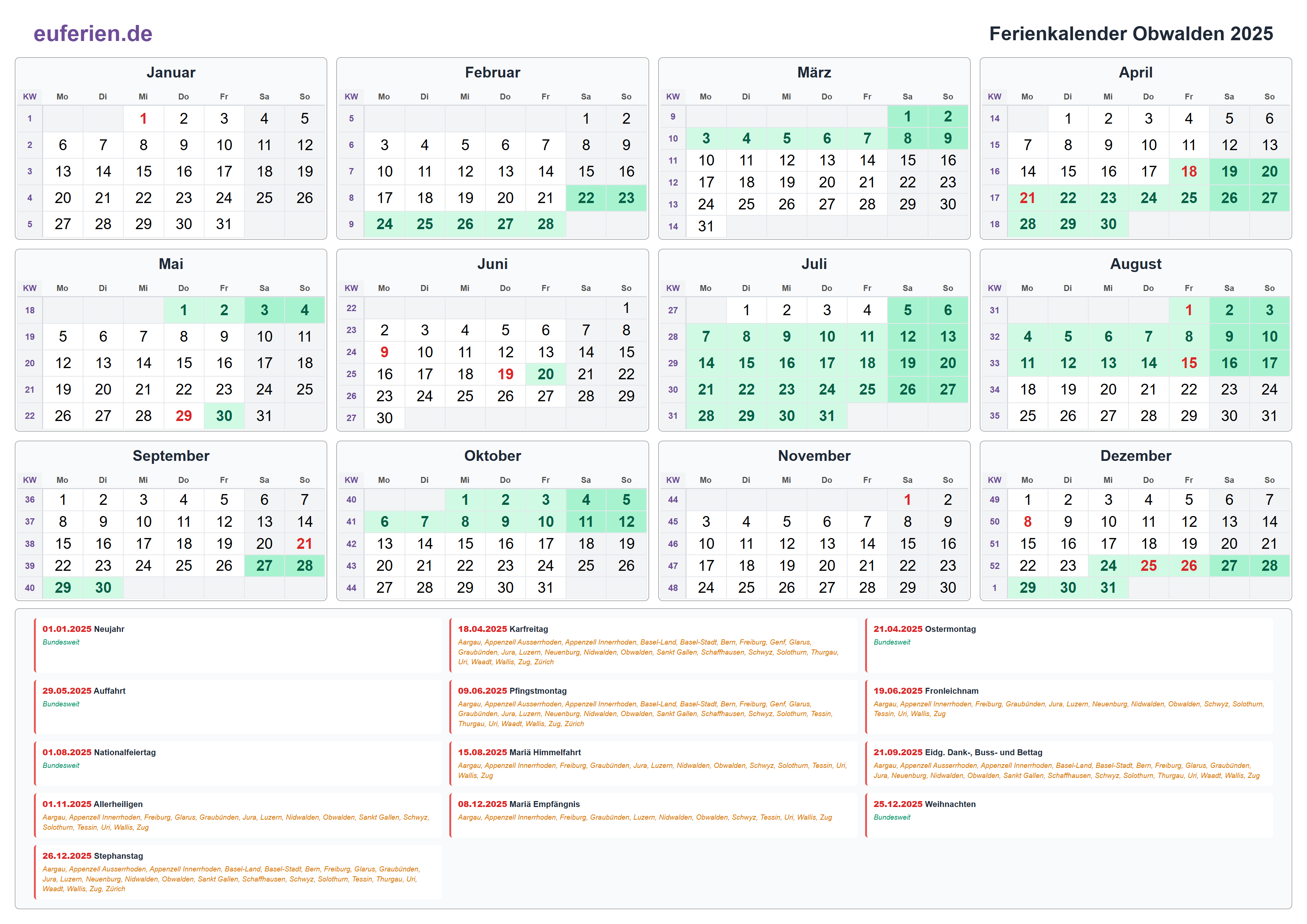
Task: Select week number 48 in November
Action: click(673, 588)
